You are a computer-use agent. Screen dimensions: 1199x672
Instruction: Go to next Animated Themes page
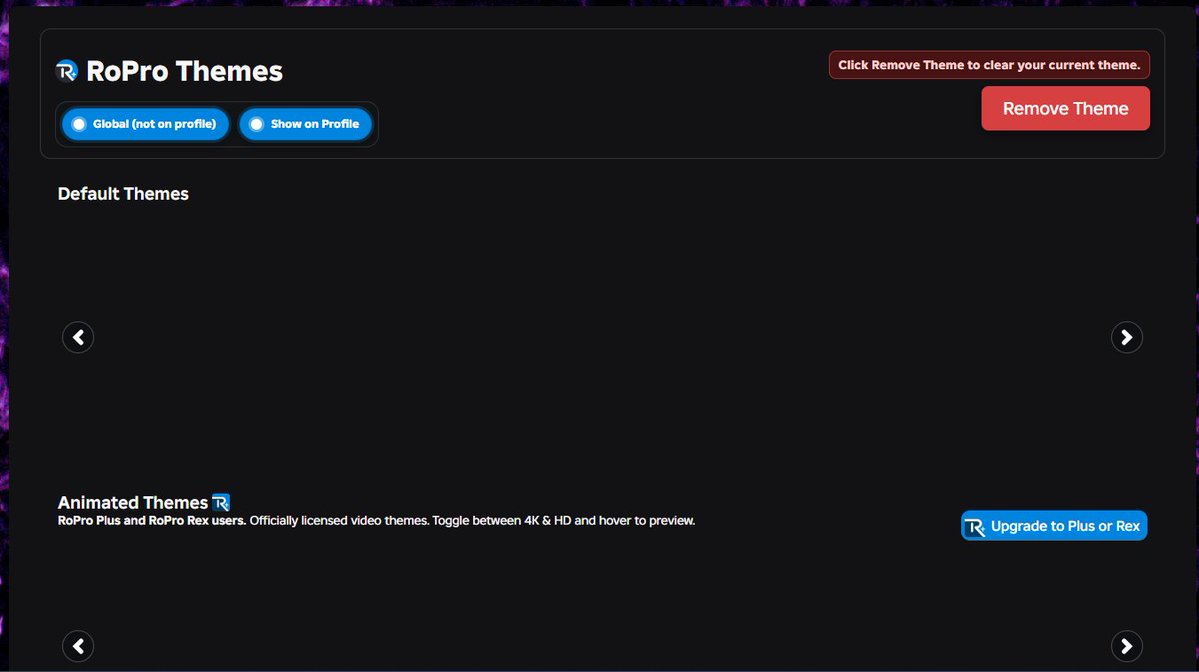click(1126, 646)
